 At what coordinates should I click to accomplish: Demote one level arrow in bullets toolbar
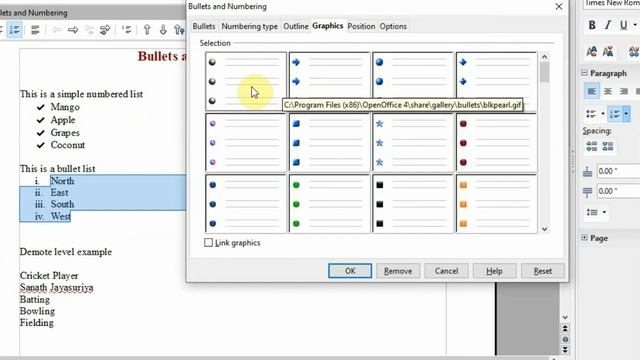[73, 29]
